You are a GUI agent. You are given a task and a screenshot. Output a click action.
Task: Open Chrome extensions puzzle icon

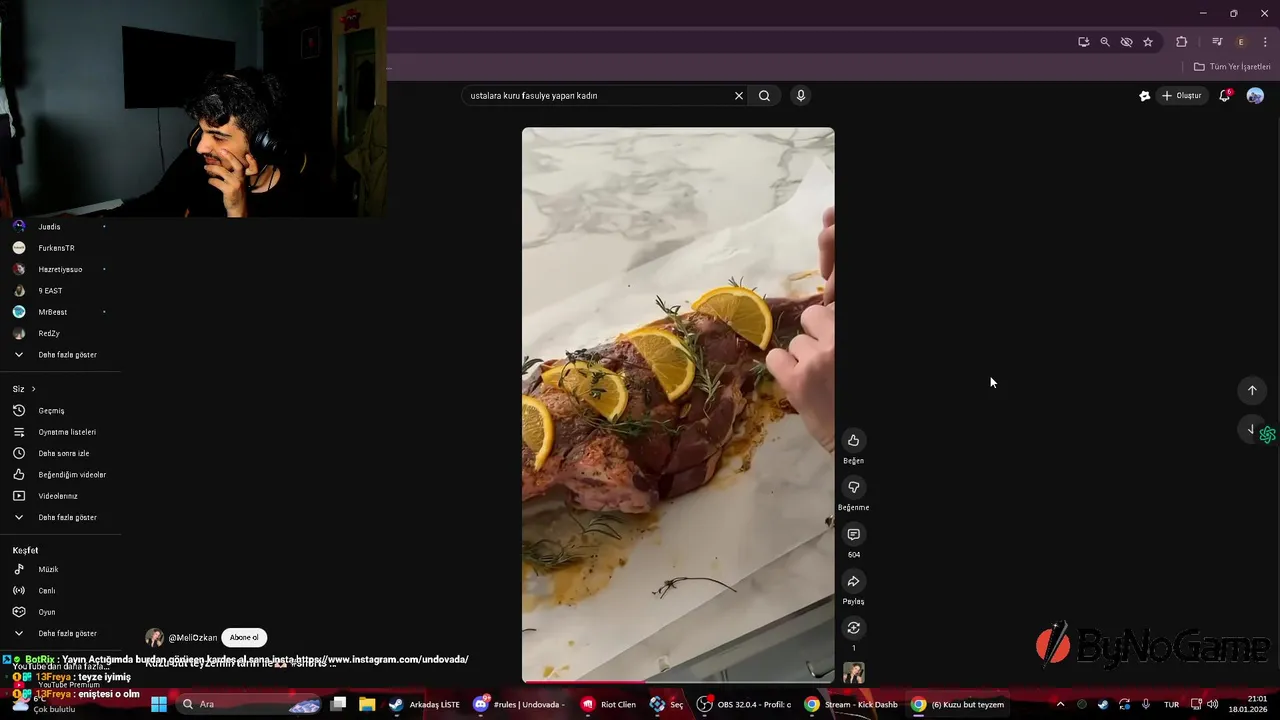click(x=1181, y=42)
